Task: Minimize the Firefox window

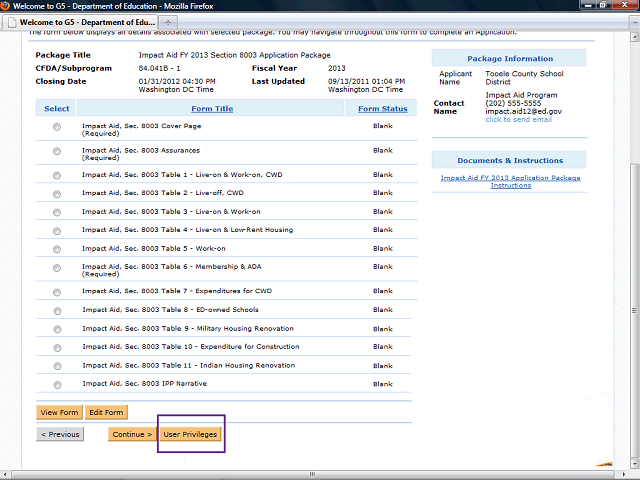Action: pos(588,5)
